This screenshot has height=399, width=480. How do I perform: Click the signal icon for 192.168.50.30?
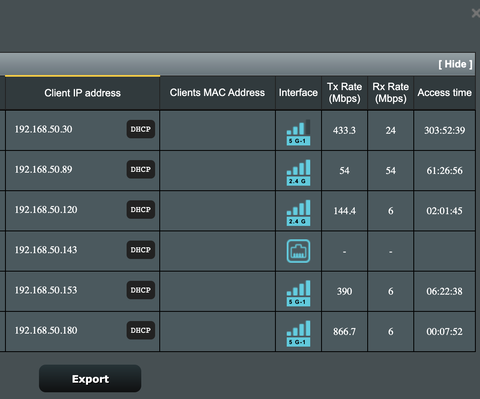pos(298,132)
